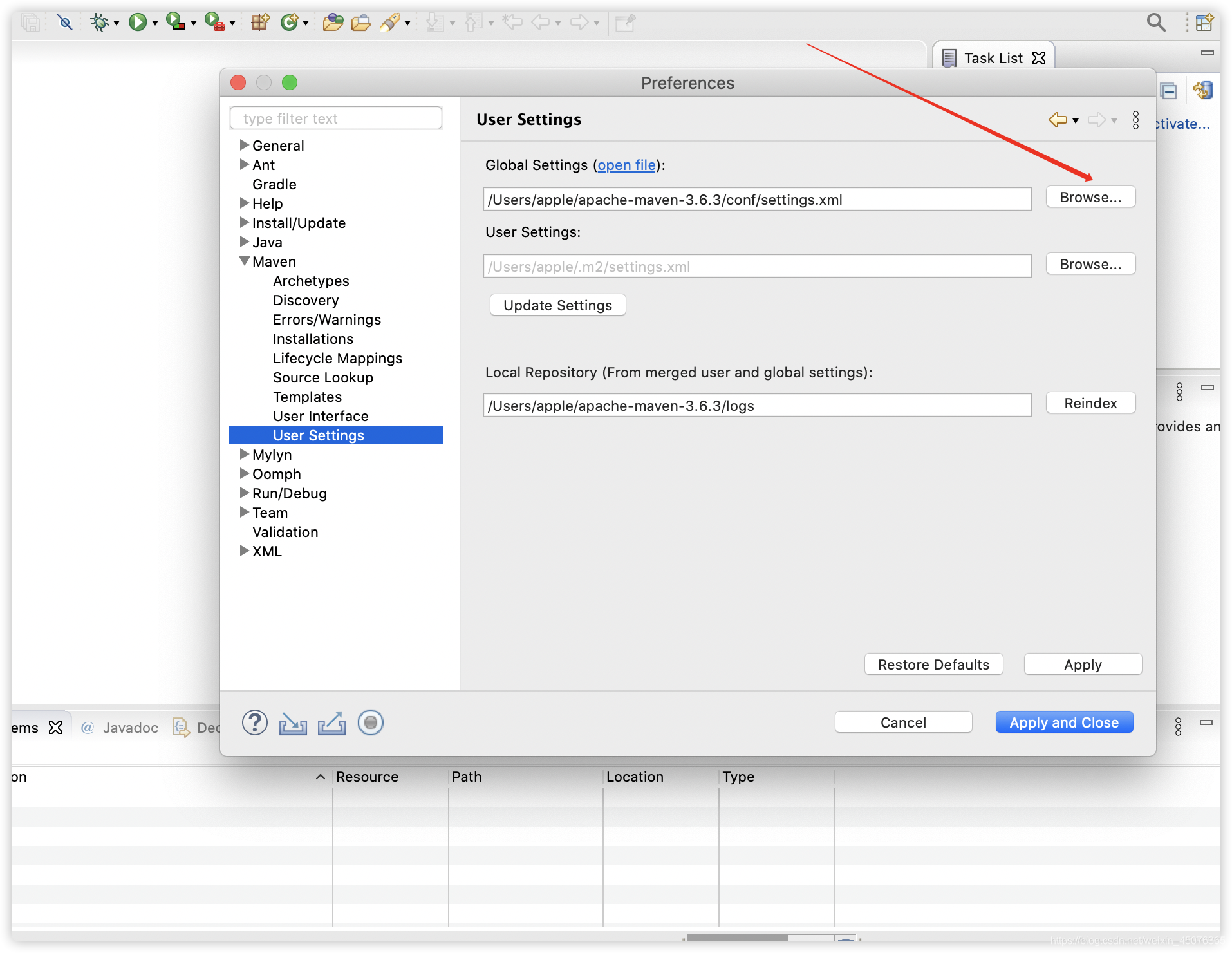Click Browse for Global Settings
The width and height of the screenshot is (1232, 953).
click(x=1090, y=197)
